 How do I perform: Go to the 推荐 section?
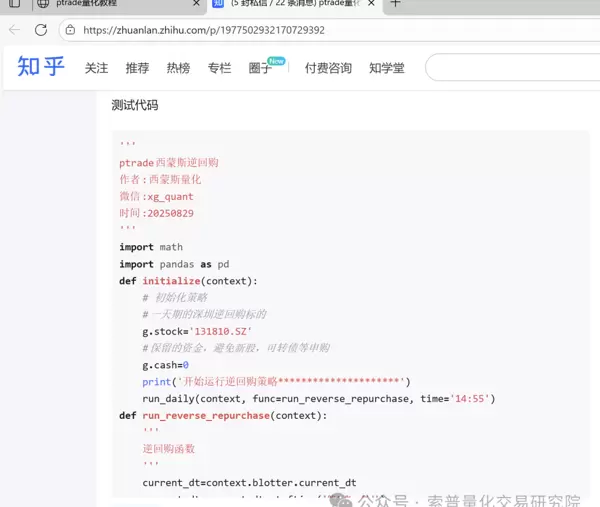tap(137, 68)
